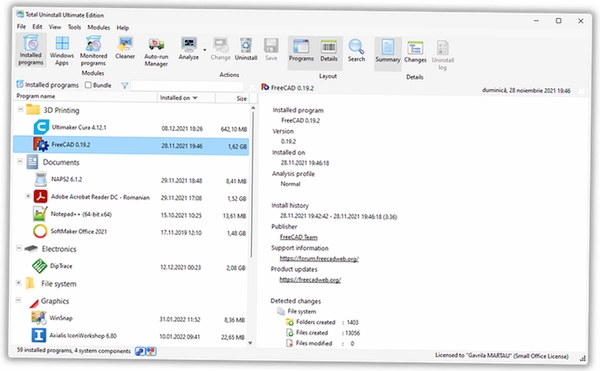Select the Electronics group label
600x371 pixels.
59,249
